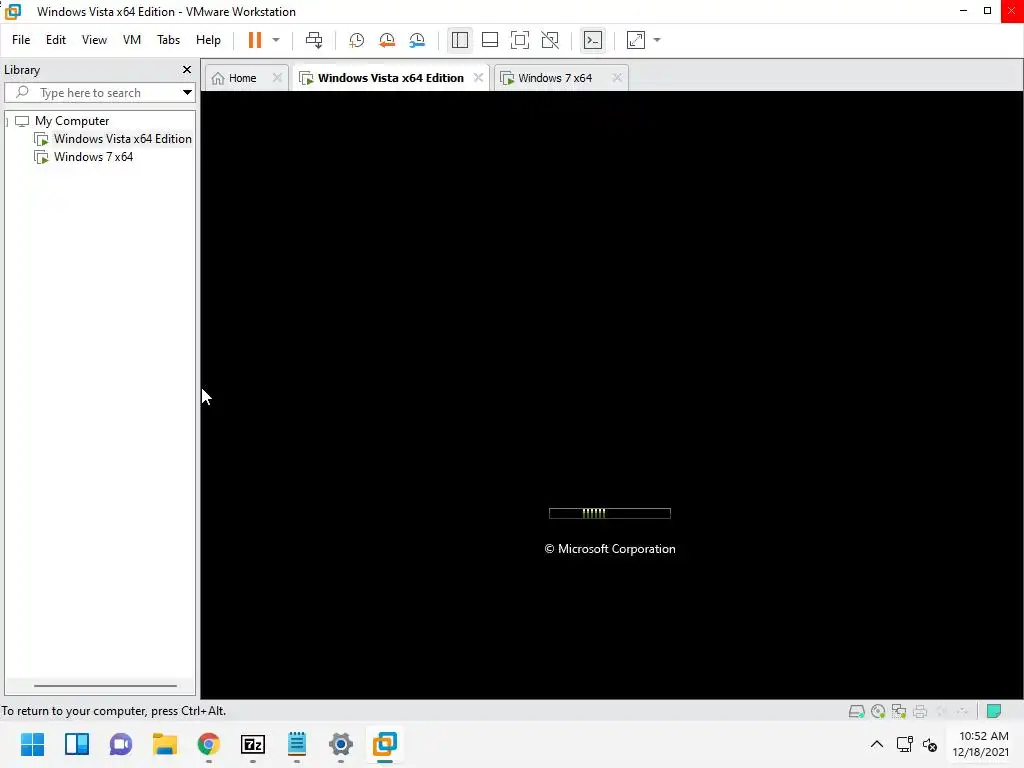Open the clock showing 10:52 AM

click(981, 744)
